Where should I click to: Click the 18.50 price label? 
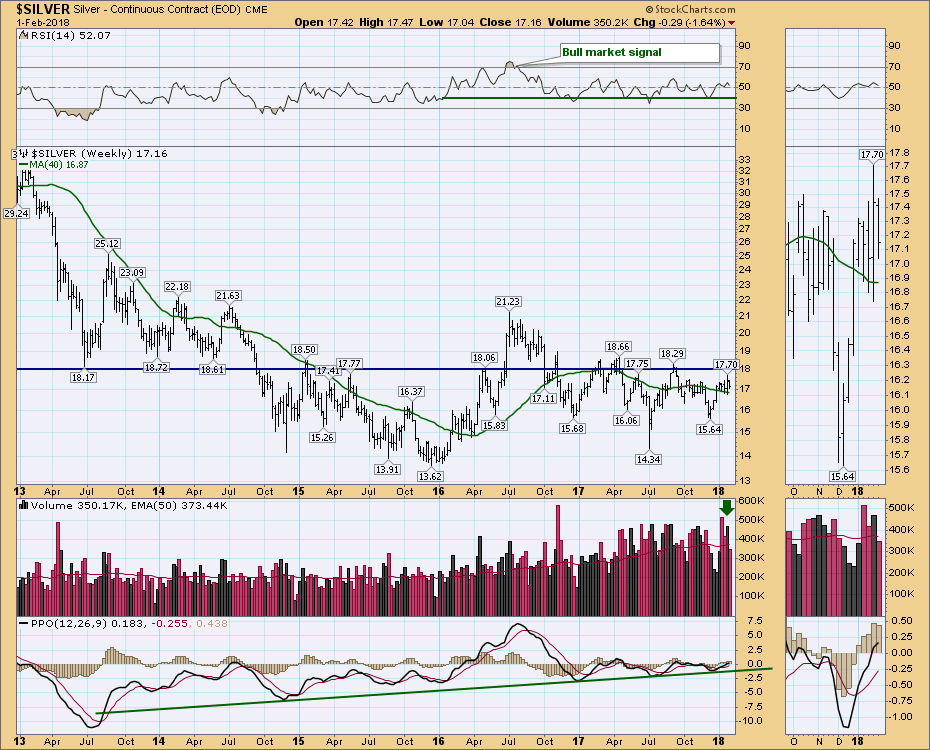(304, 350)
